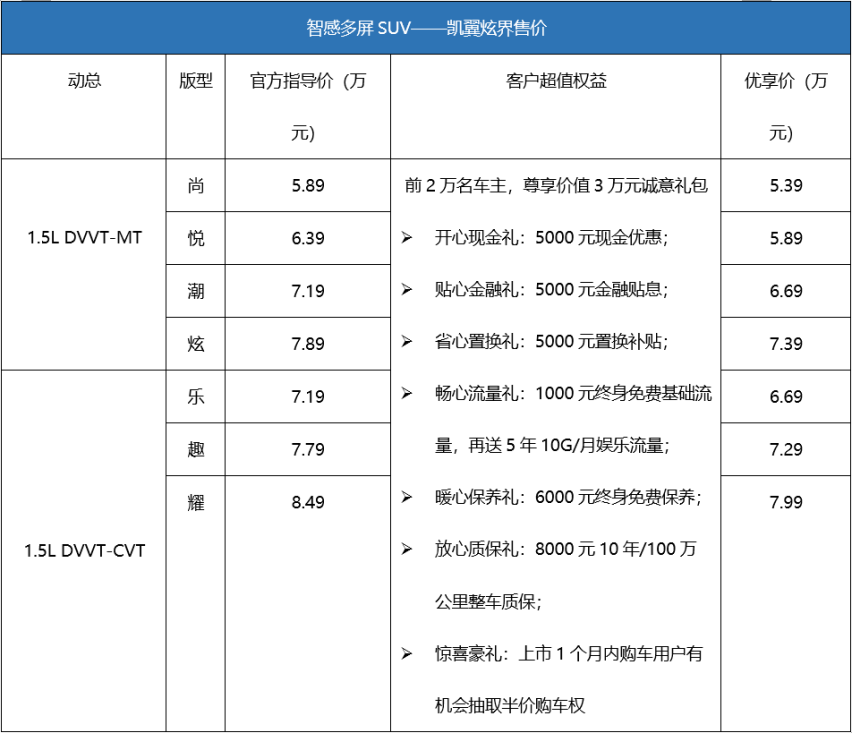The height and width of the screenshot is (733, 852).
Task: Select the "趣" trim cell
Action: pyautogui.click(x=196, y=449)
